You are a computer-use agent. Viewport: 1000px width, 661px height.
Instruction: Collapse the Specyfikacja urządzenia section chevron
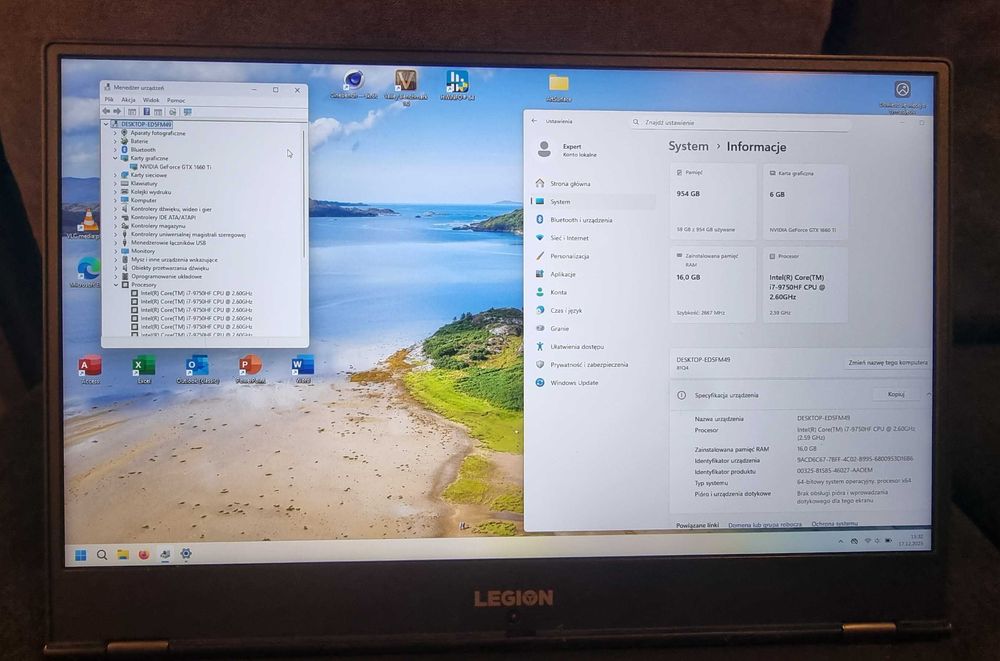click(928, 395)
